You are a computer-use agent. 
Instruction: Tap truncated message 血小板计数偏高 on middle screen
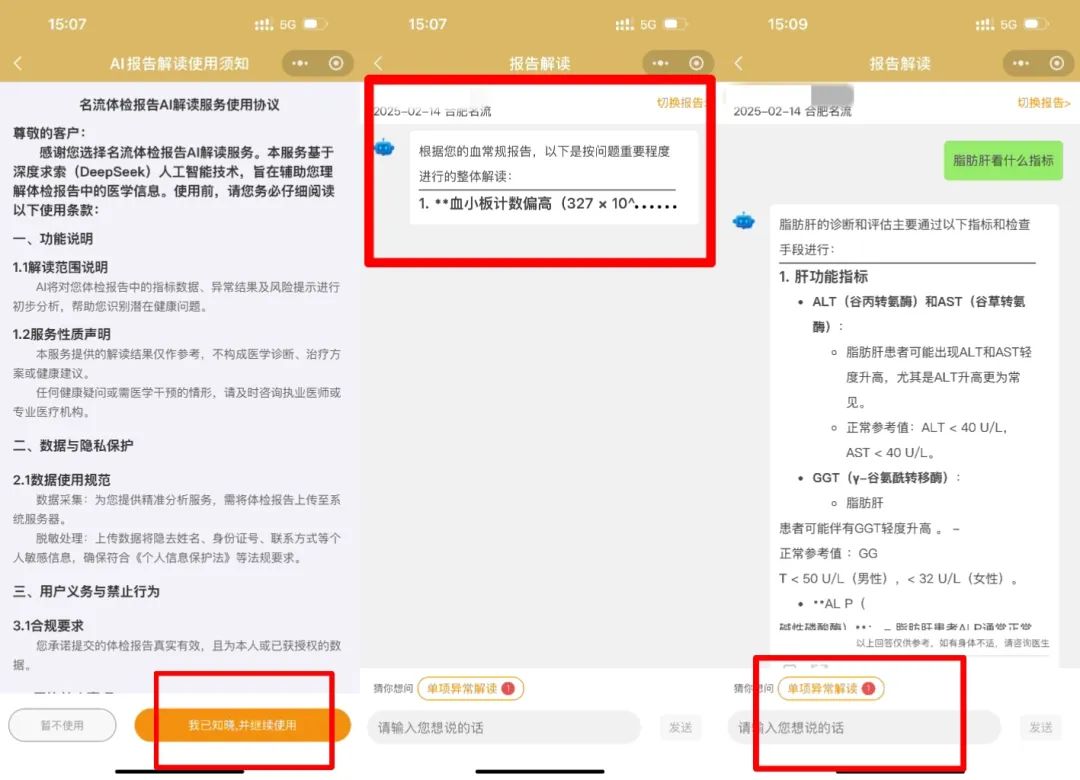coord(548,203)
